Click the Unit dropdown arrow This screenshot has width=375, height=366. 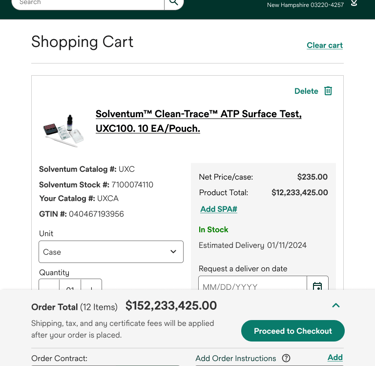[x=173, y=251]
